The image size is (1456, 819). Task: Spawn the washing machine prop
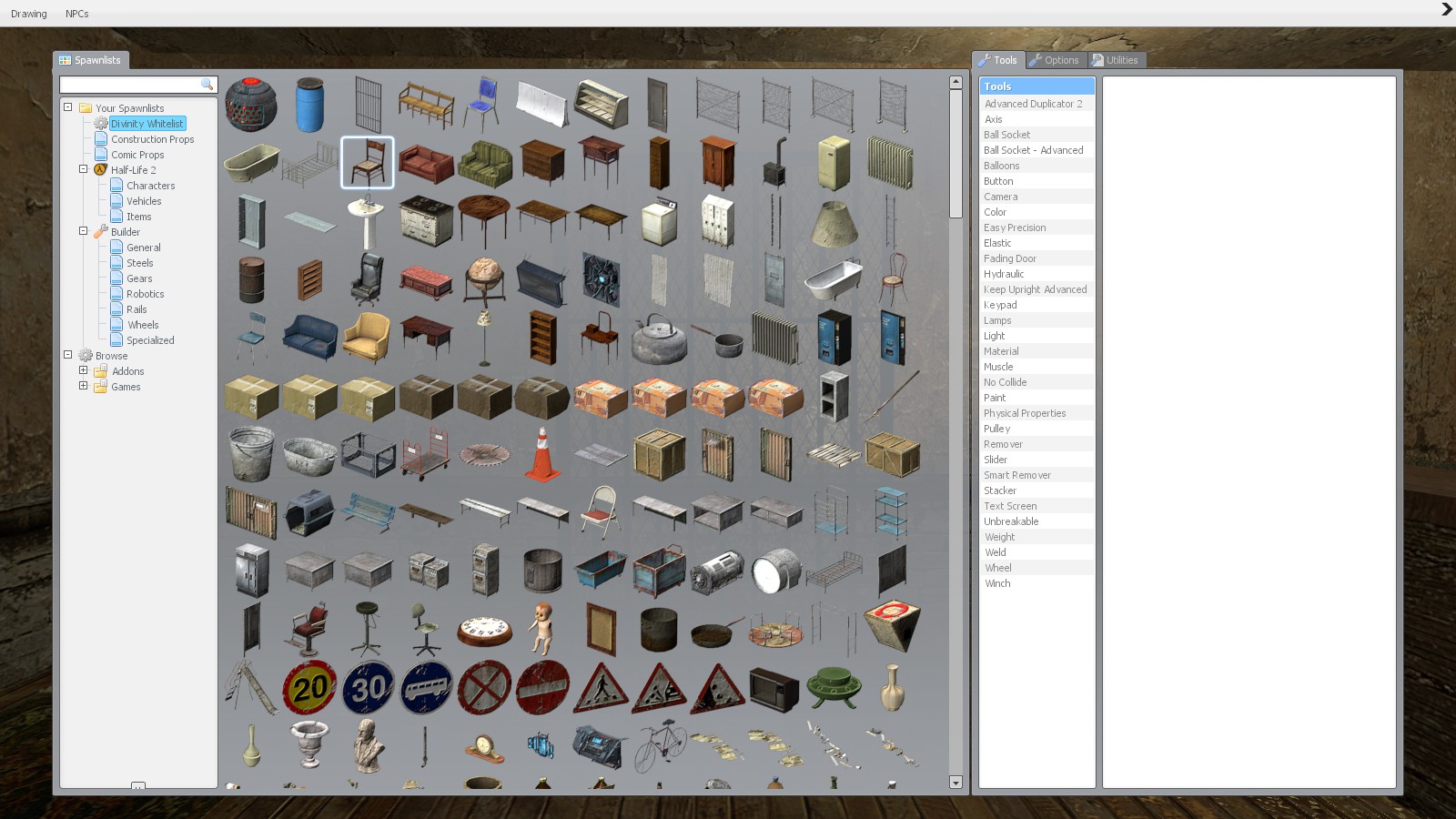pyautogui.click(x=659, y=221)
